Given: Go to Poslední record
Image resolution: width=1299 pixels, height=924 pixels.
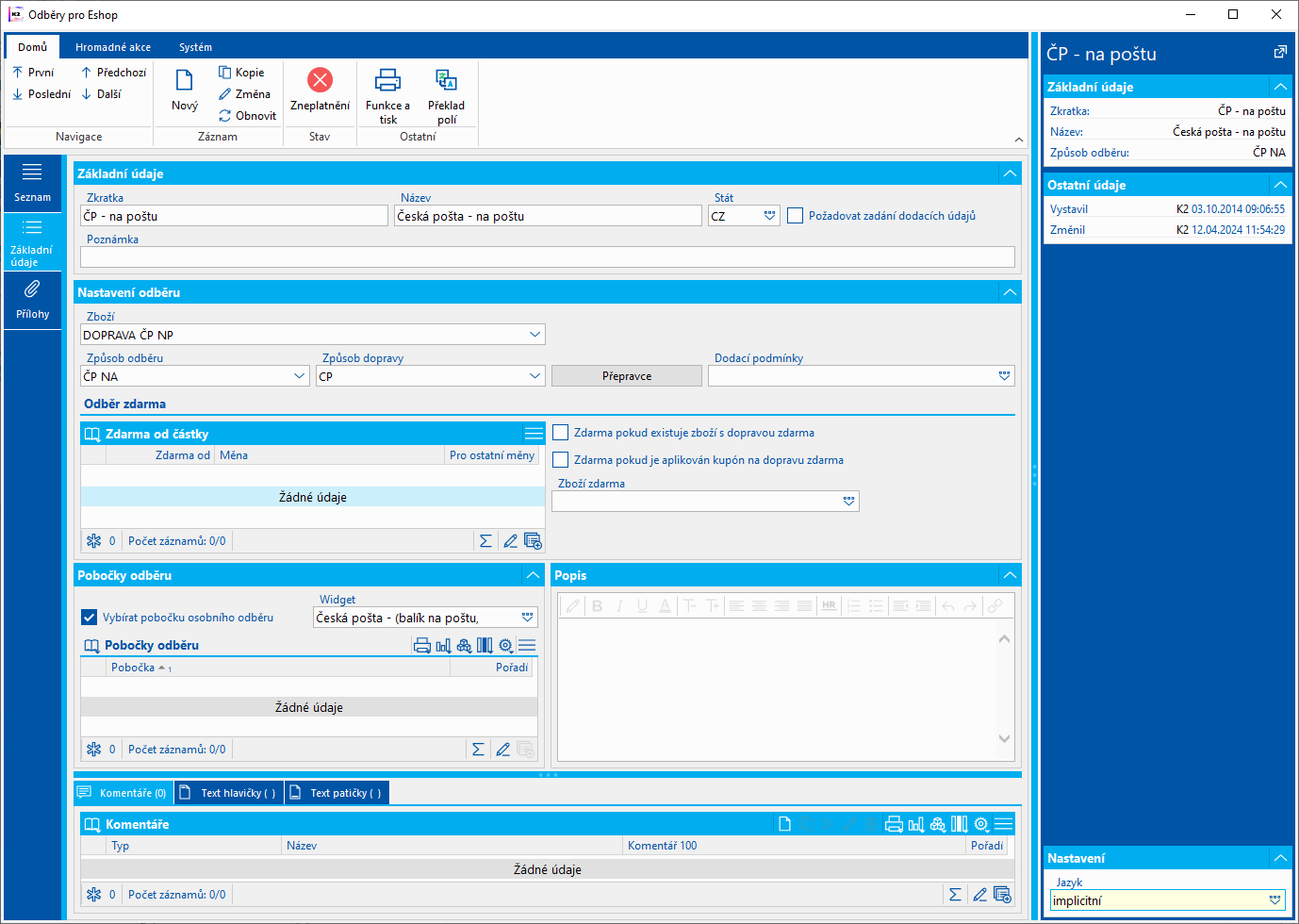Looking at the screenshot, I should [41, 94].
